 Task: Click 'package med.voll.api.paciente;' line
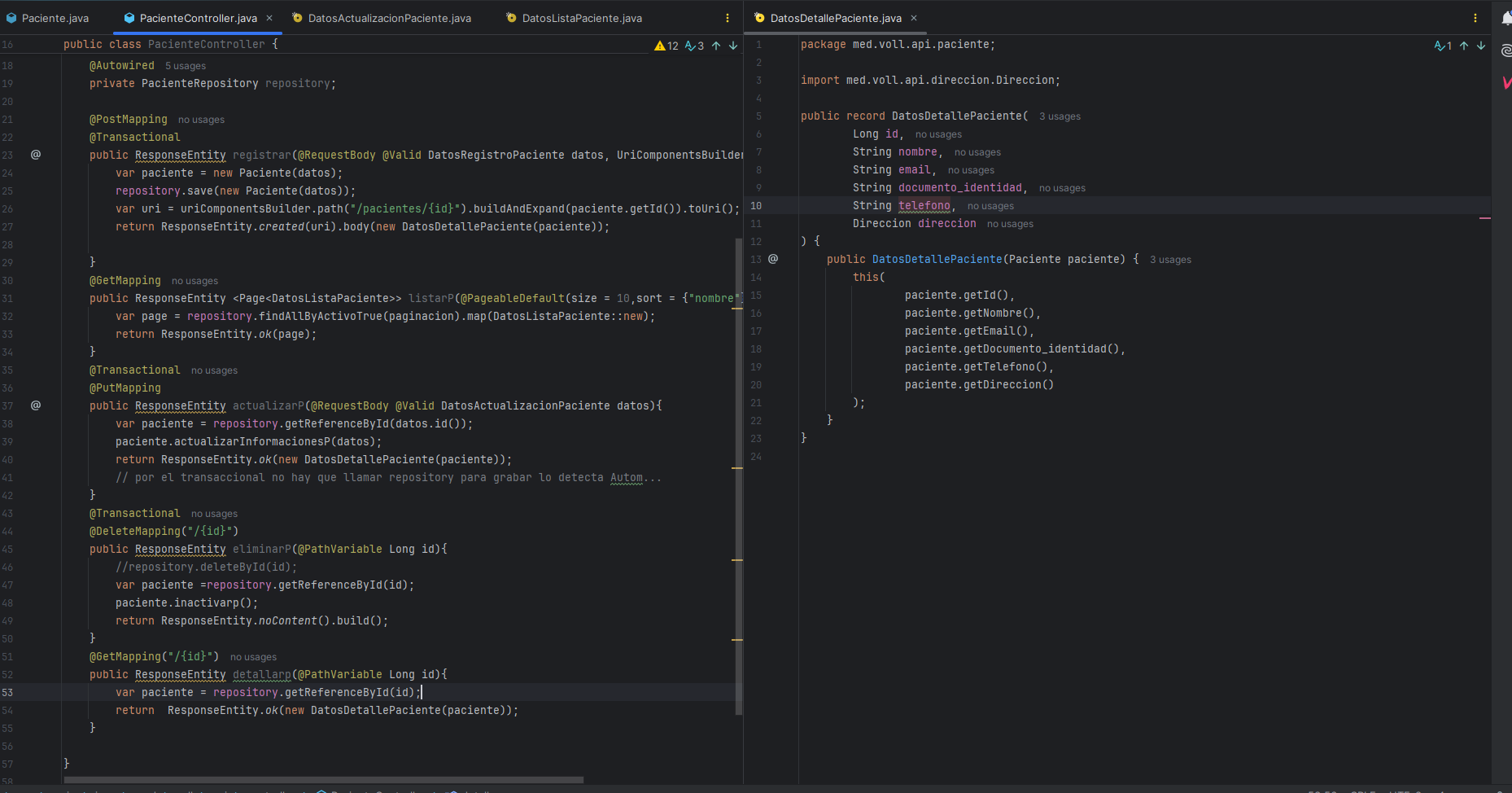pyautogui.click(x=898, y=44)
